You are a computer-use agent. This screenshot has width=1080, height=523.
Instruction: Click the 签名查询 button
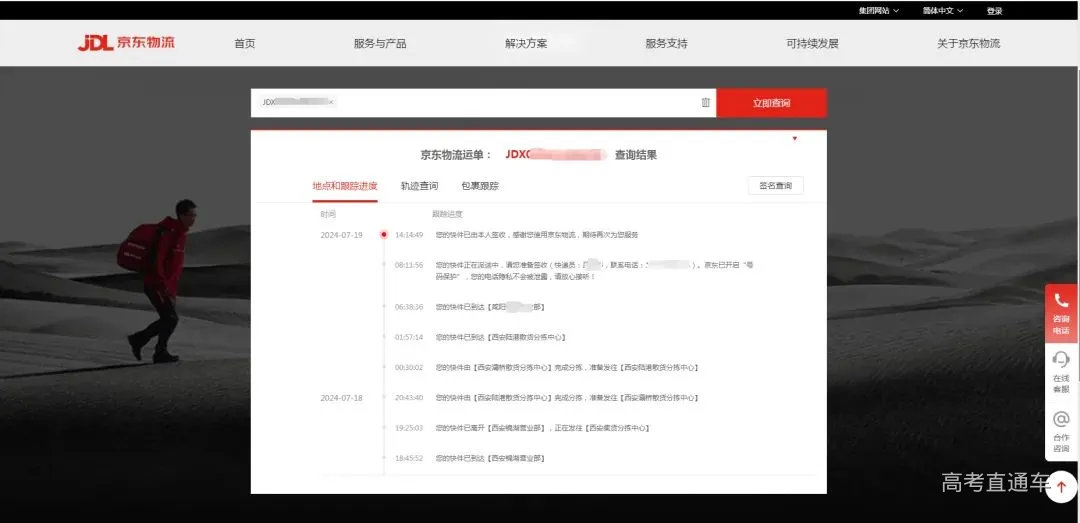coord(776,185)
